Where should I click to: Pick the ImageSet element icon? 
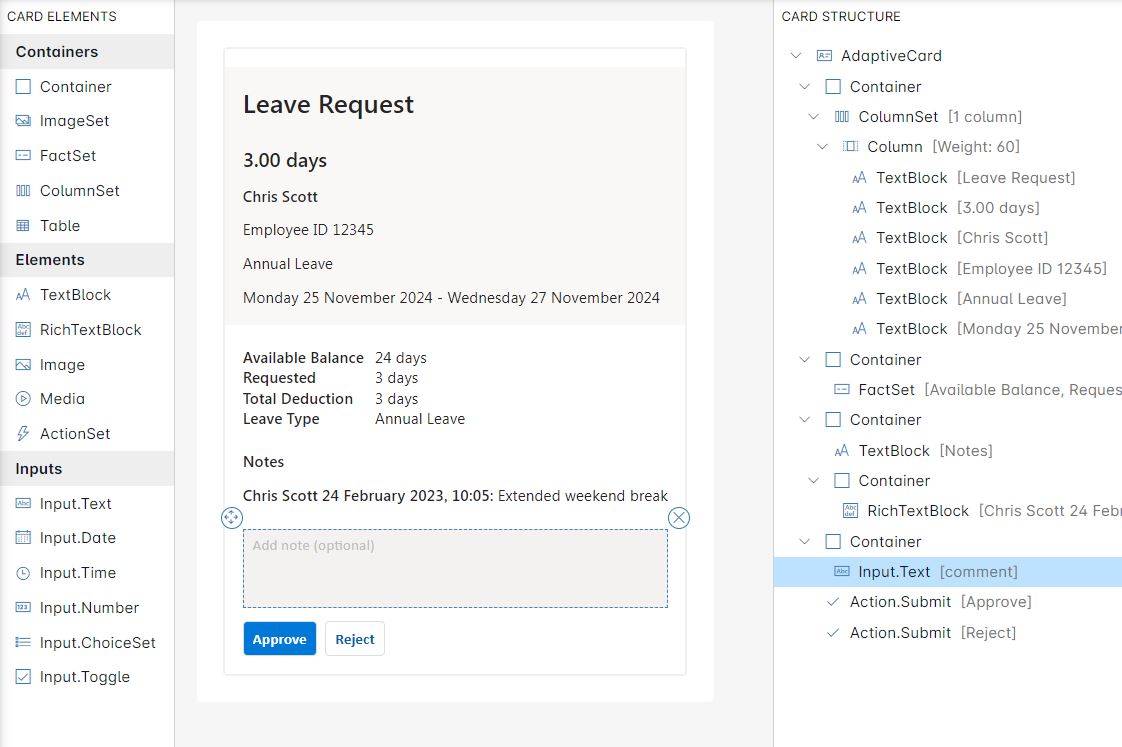(23, 121)
